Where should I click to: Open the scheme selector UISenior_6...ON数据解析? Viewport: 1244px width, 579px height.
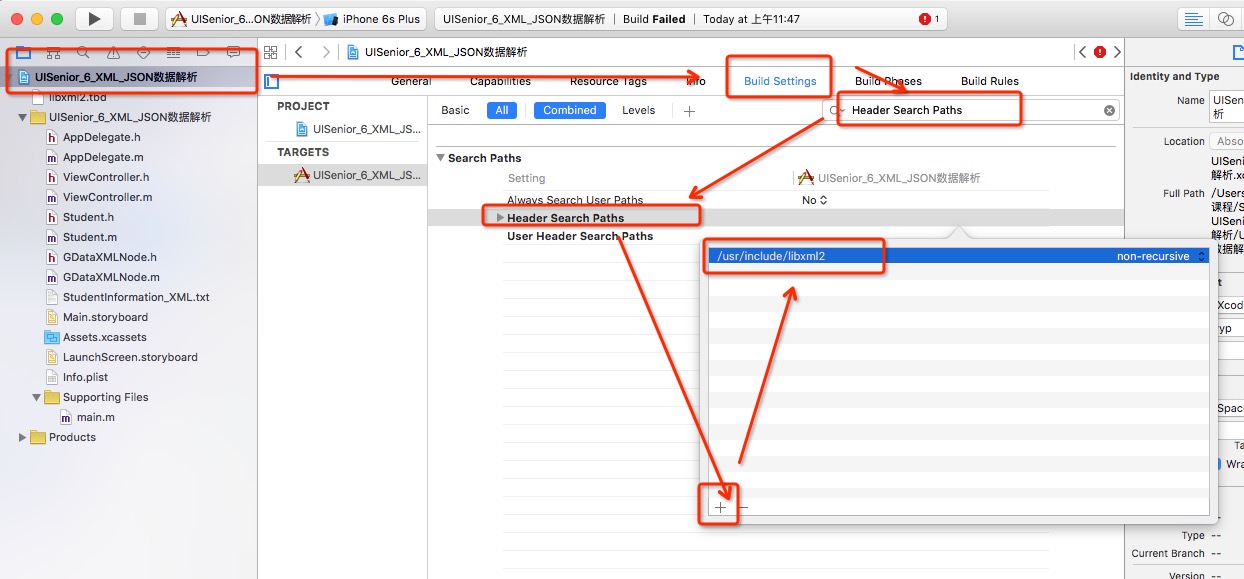click(241, 19)
